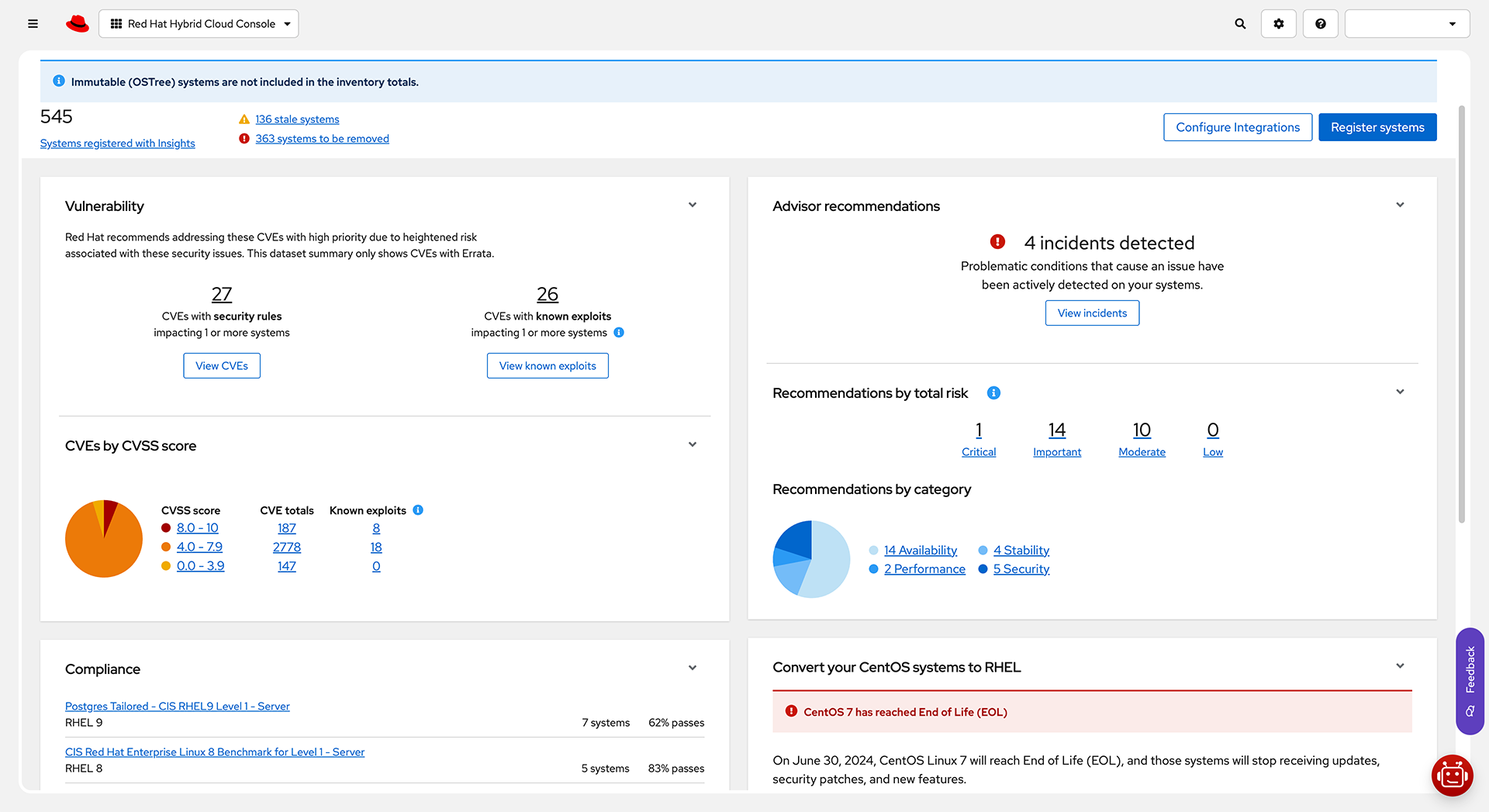Click the Register systems button
Screen dimensions: 1489x812
[x=1377, y=127]
